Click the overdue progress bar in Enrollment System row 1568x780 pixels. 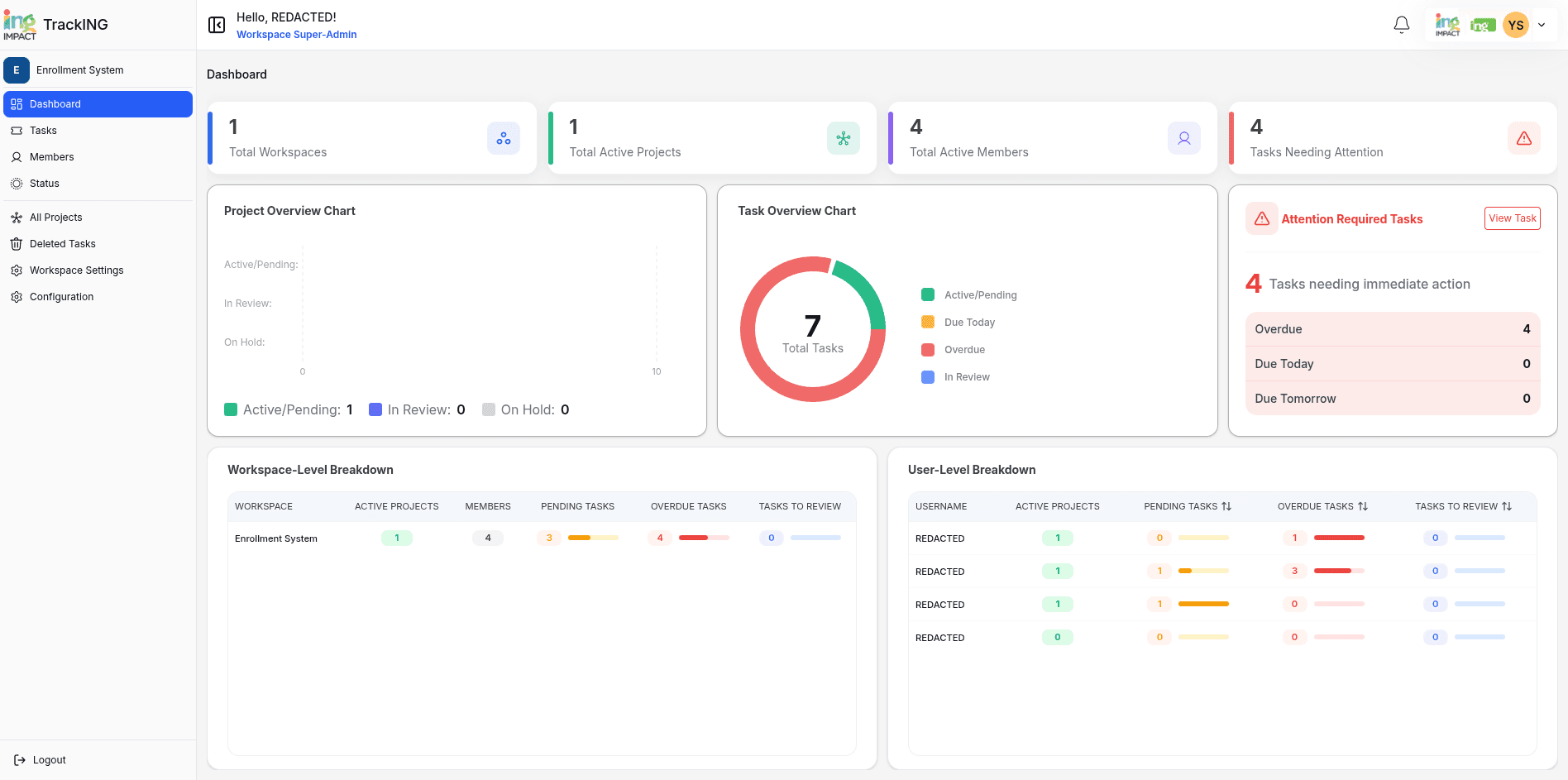704,538
